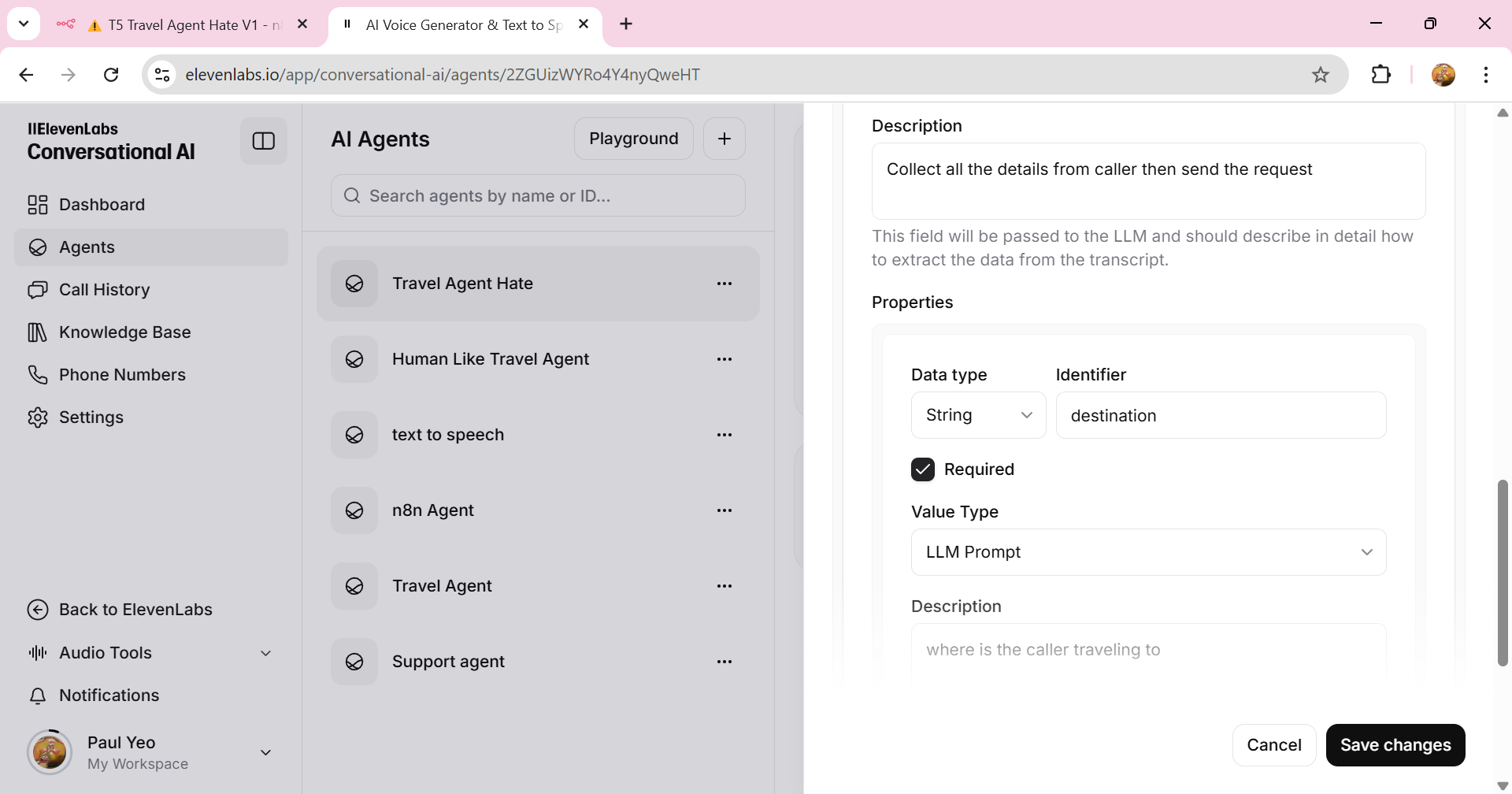Select the Support agent entry

pyautogui.click(x=538, y=662)
